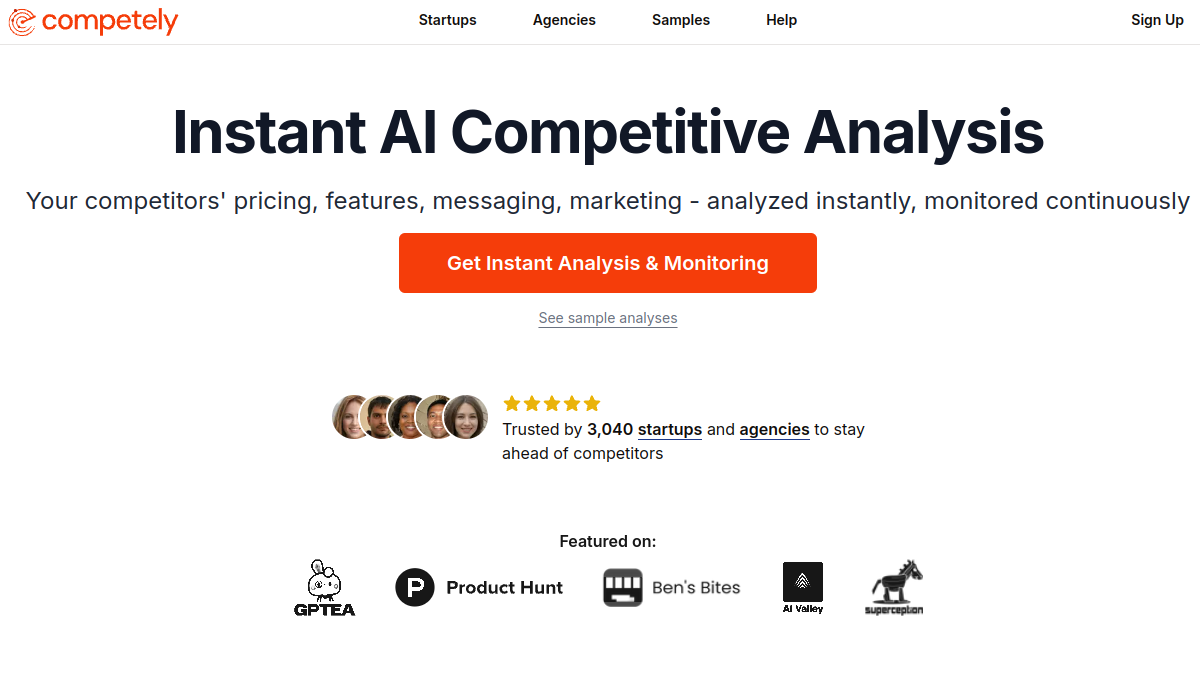Open the Agencies menu item
Screen dimensions: 1200x675
(x=564, y=20)
